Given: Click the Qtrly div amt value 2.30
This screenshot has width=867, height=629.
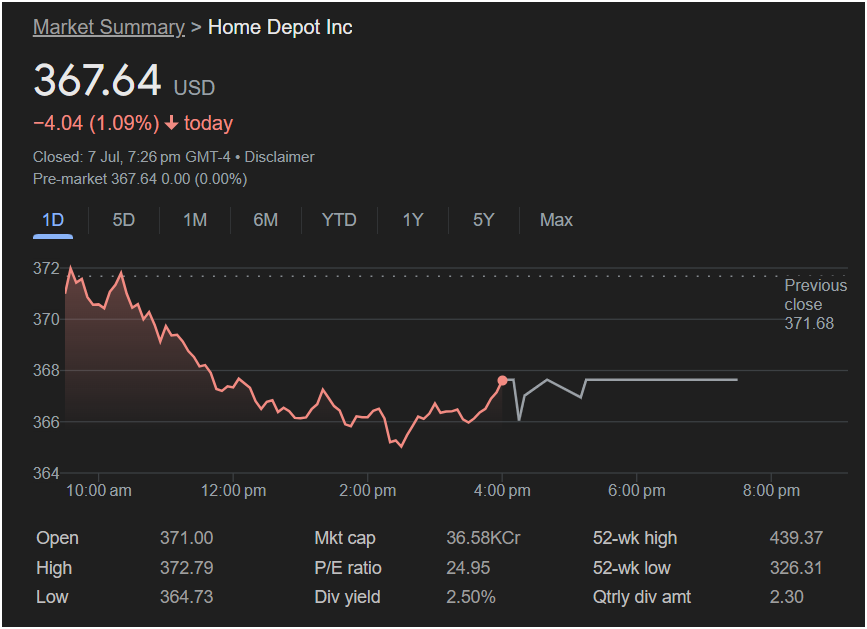Looking at the screenshot, I should [x=786, y=597].
